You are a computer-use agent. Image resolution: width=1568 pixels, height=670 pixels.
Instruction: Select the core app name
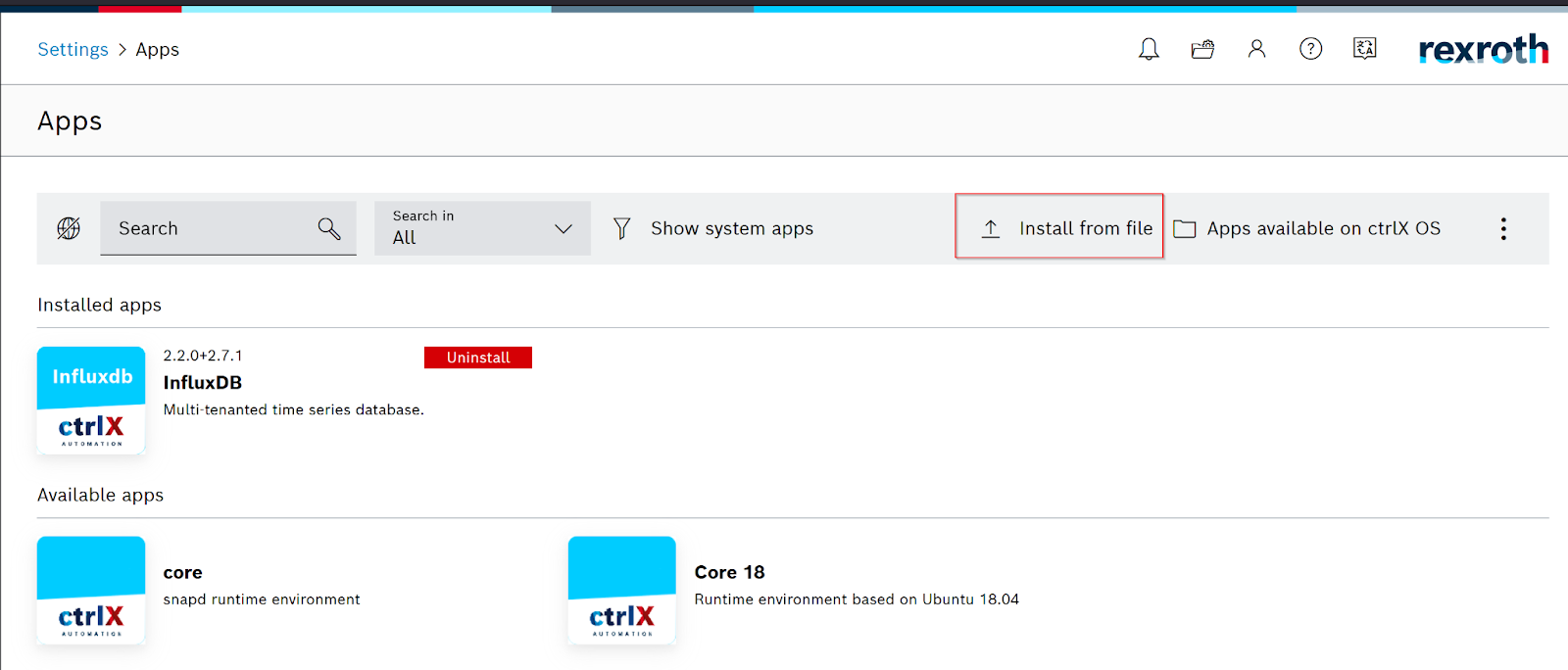coord(182,572)
